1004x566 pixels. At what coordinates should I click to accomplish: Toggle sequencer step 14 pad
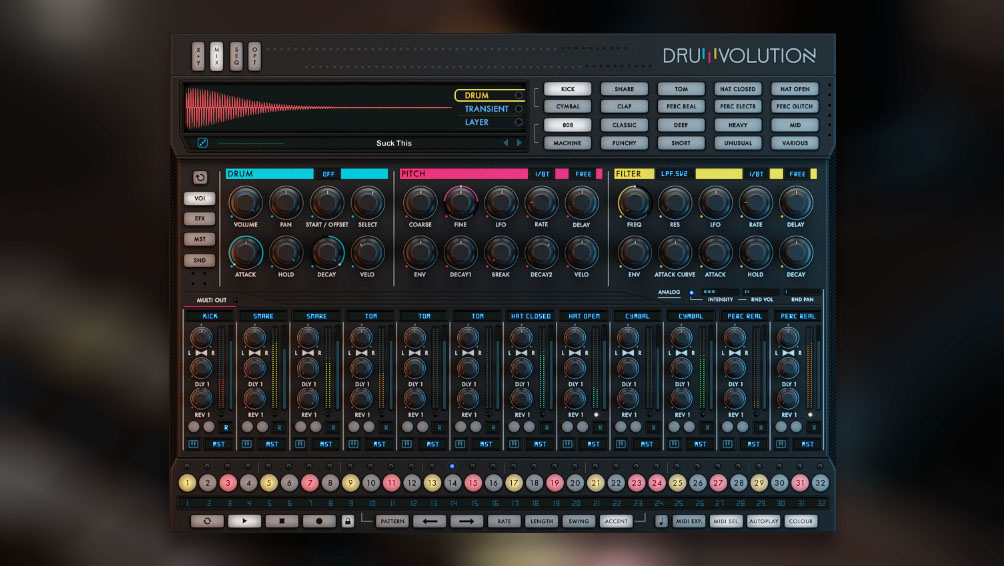pyautogui.click(x=453, y=483)
